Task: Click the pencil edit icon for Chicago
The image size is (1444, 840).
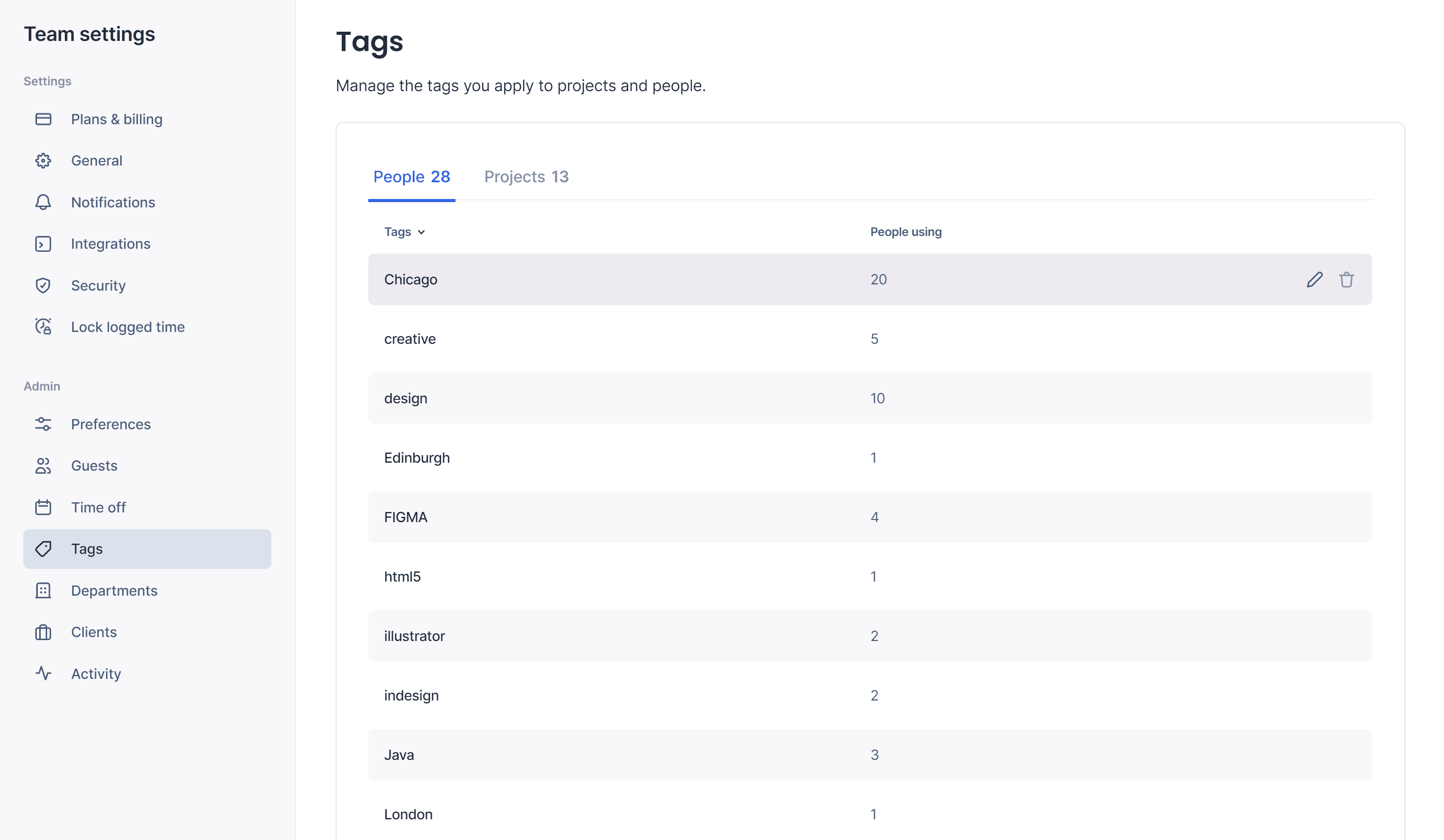Action: click(x=1314, y=280)
